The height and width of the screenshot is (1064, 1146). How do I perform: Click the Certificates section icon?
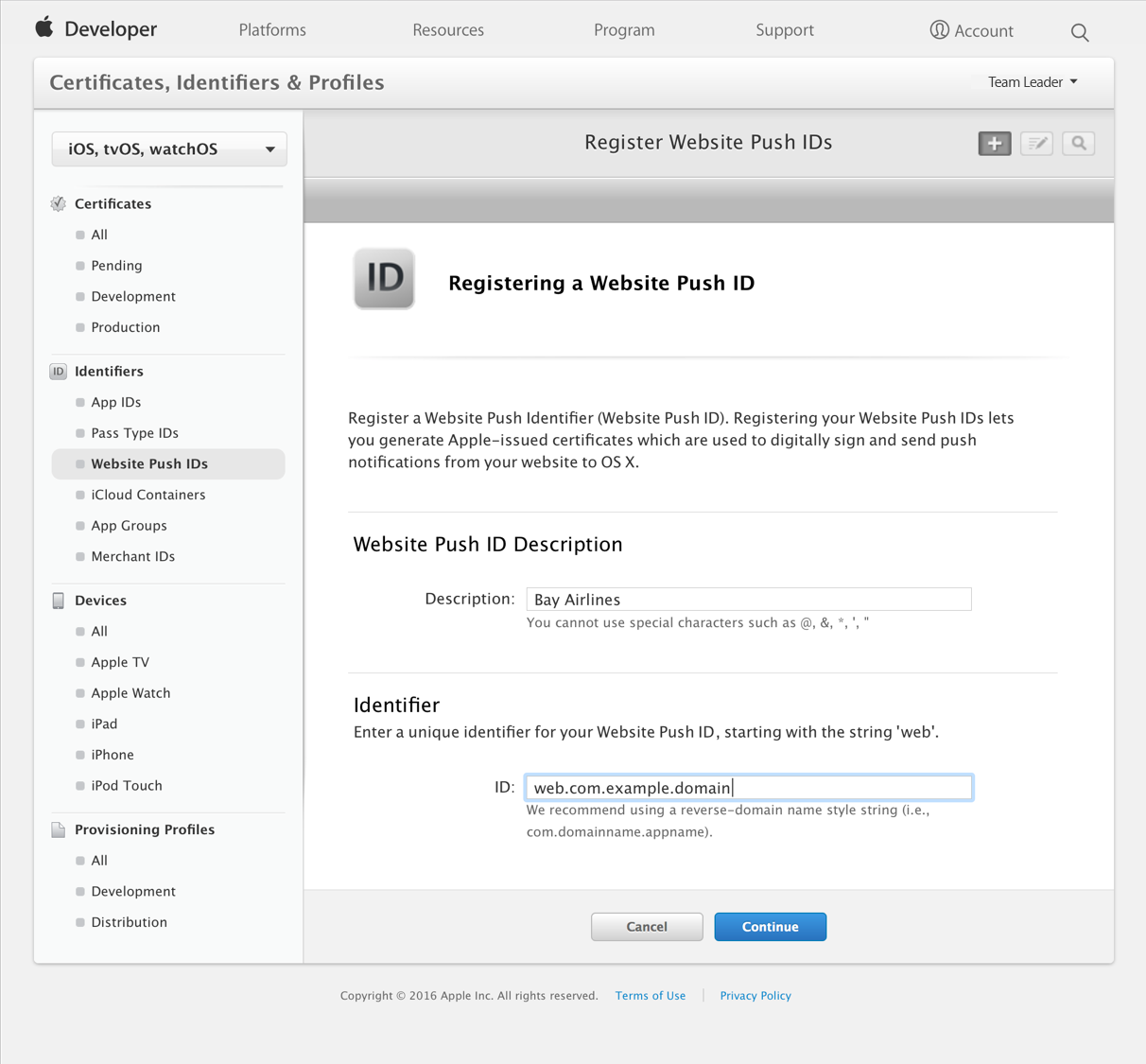59,204
